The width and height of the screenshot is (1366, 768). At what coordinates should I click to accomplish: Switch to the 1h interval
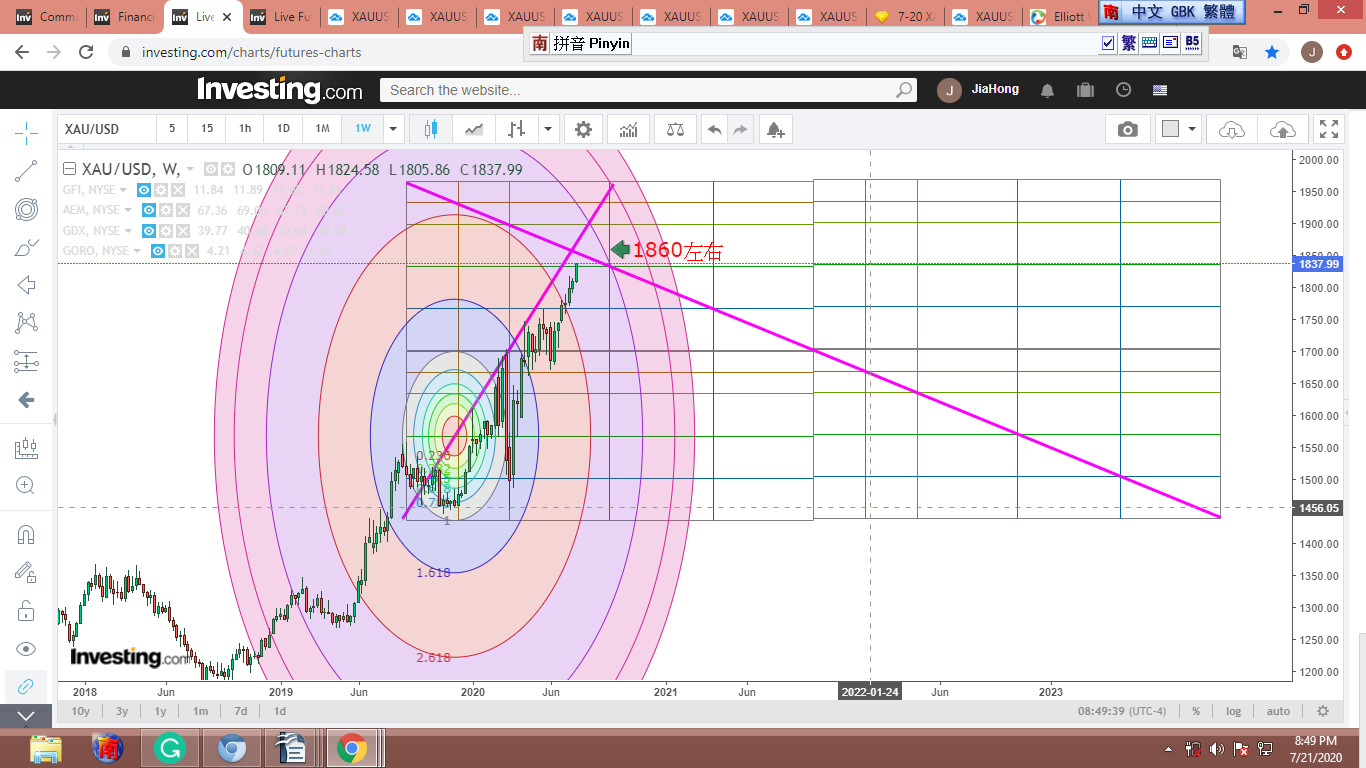[x=245, y=129]
